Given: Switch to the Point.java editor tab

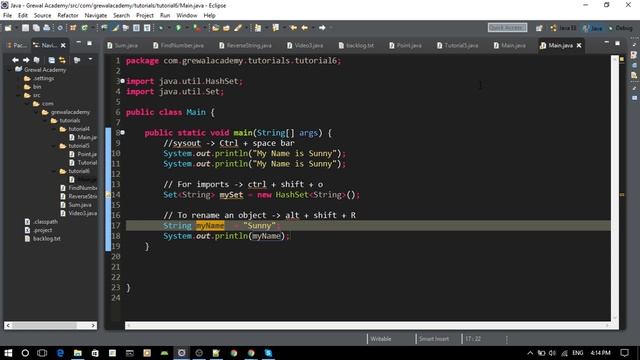Looking at the screenshot, I should 405,45.
